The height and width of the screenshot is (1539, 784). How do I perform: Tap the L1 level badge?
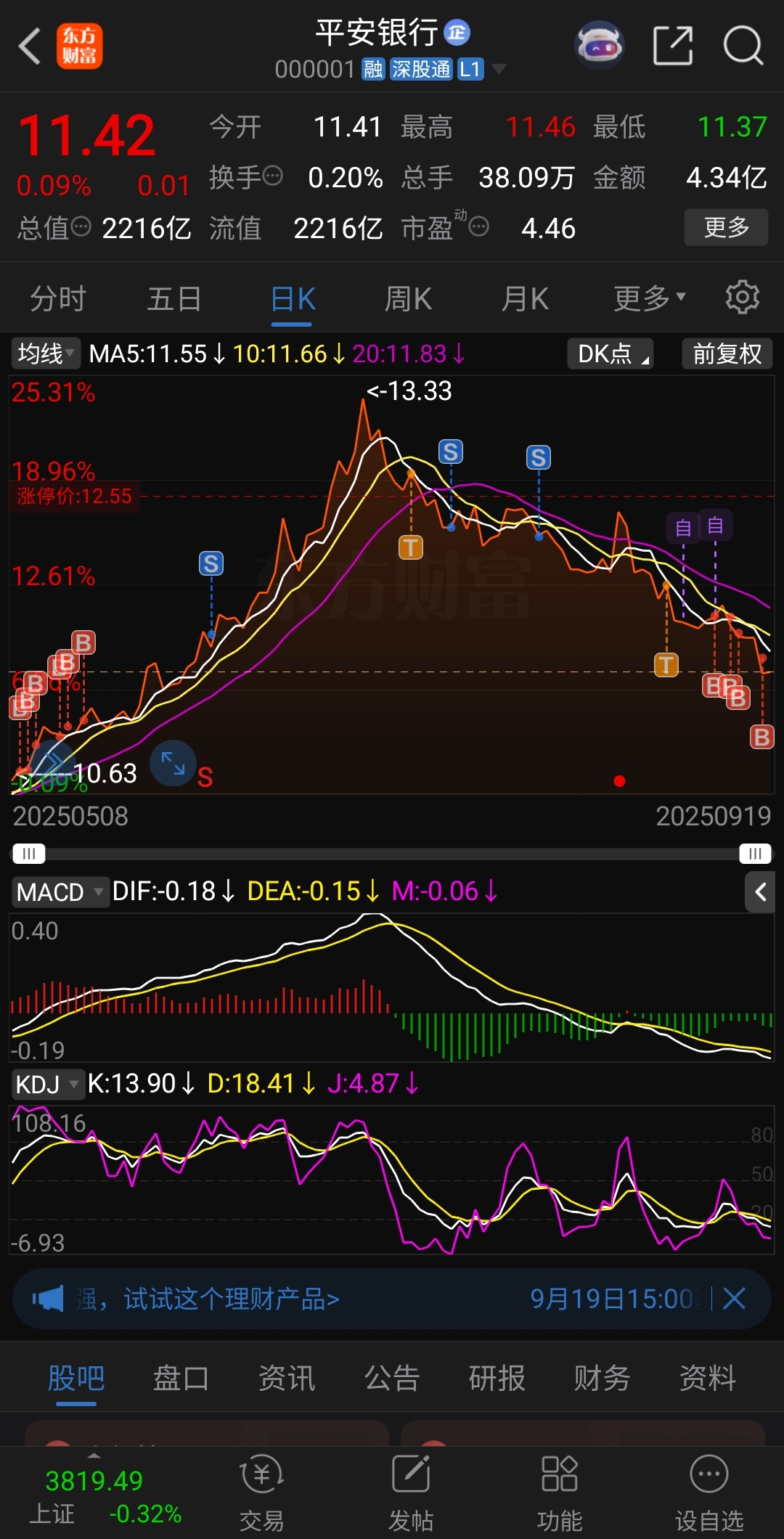(470, 69)
